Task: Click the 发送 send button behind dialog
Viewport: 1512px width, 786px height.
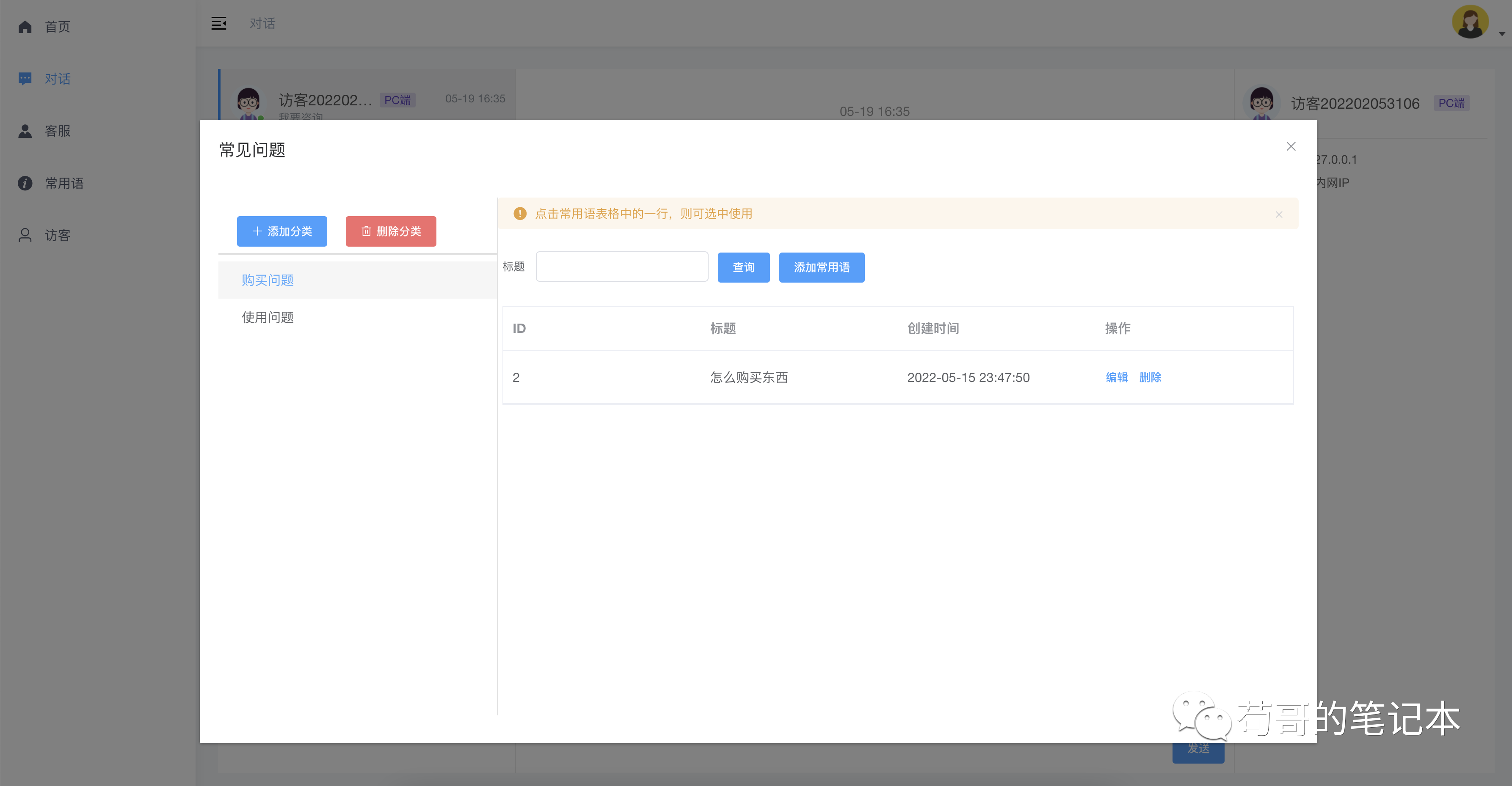Action: pos(1198,752)
